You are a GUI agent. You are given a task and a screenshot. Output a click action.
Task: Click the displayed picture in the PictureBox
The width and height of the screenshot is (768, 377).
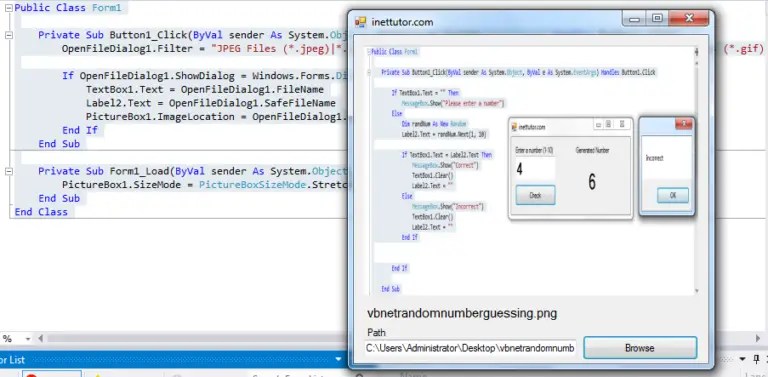(531, 171)
